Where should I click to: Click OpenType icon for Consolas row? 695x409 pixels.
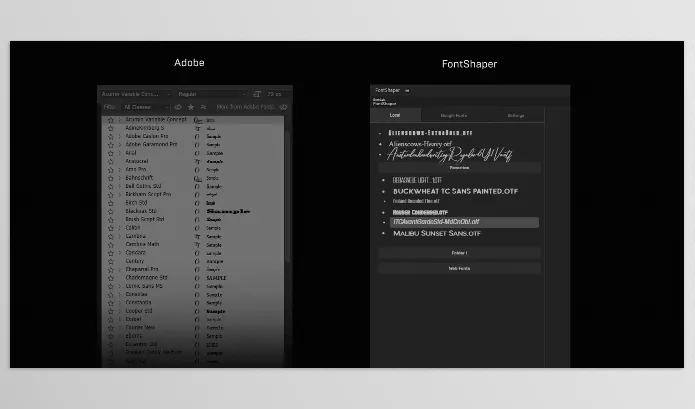click(x=197, y=295)
